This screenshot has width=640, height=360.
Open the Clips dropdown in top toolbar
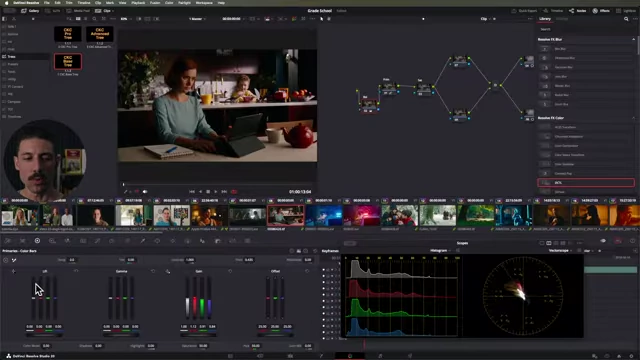(x=105, y=11)
